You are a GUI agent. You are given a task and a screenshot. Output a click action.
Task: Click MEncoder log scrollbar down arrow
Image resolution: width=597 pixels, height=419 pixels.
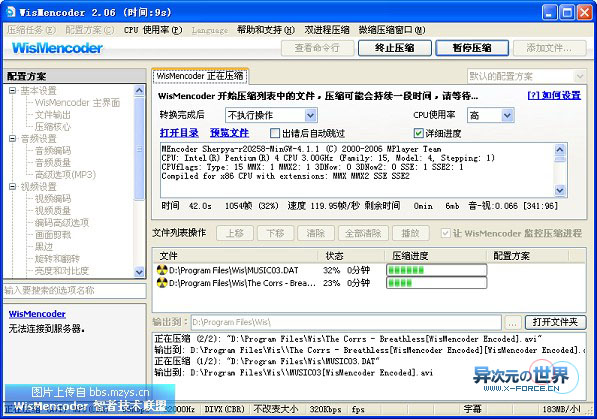tap(560, 190)
